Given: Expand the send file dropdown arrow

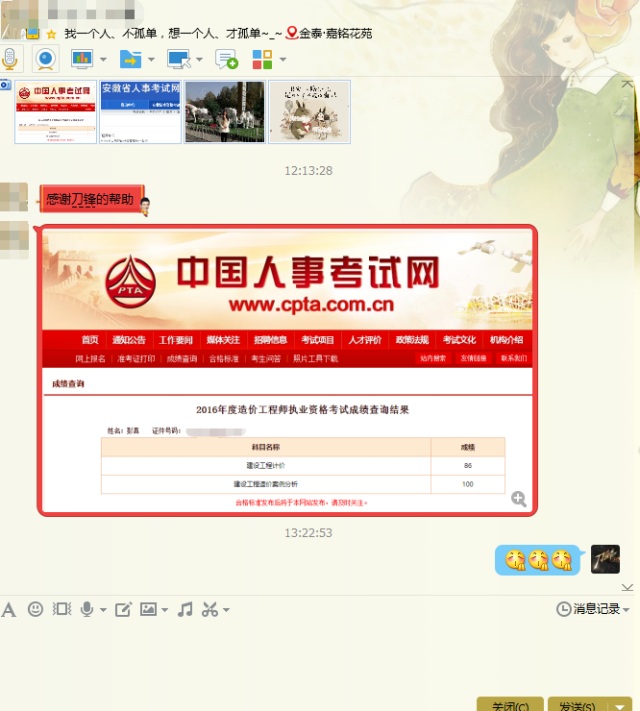Looking at the screenshot, I should [151, 59].
